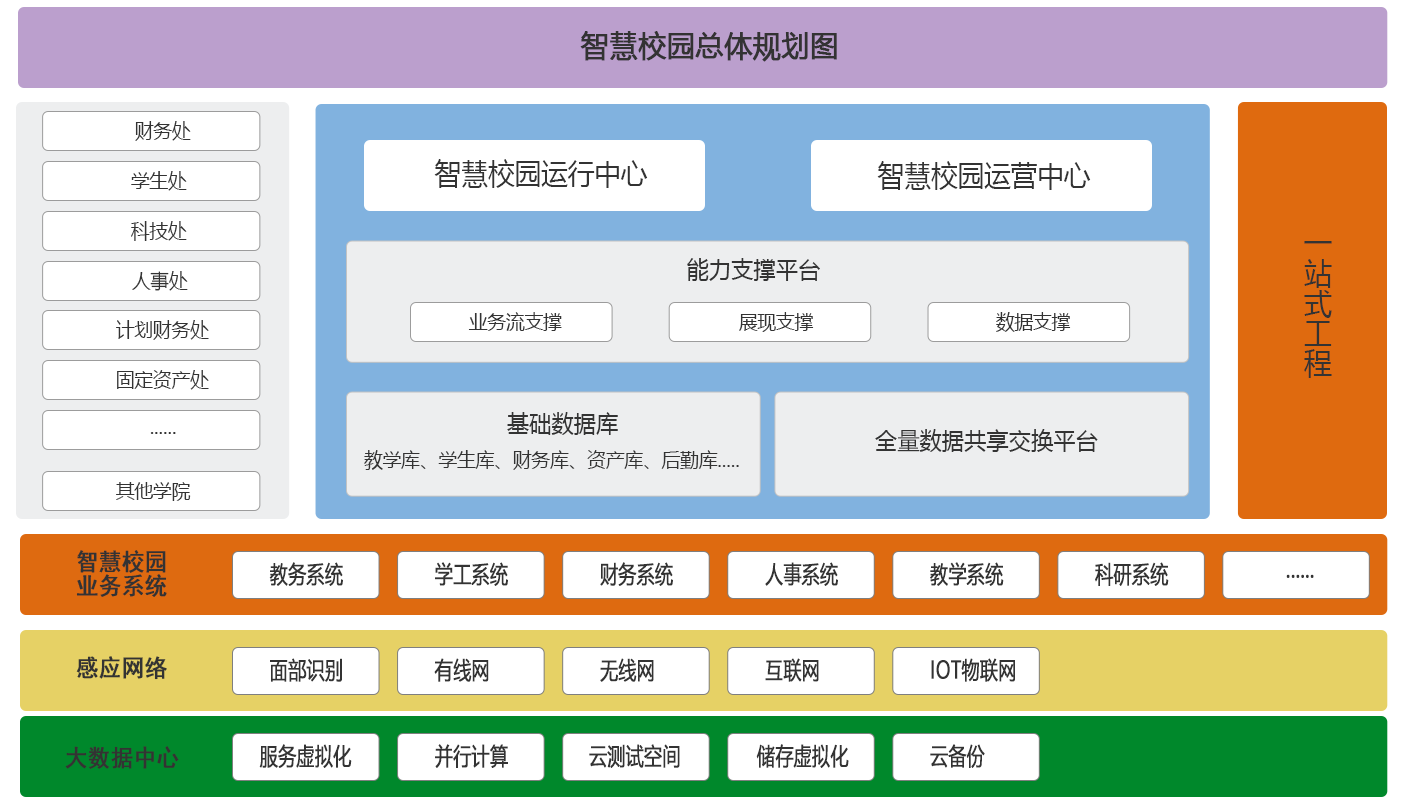The height and width of the screenshot is (811, 1415).
Task: Click the 人事系统 box
Action: (x=801, y=575)
